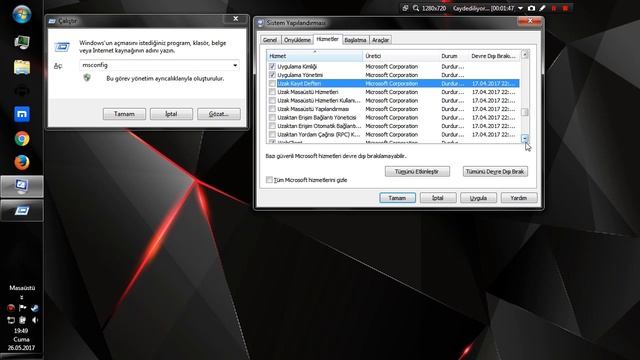The image size is (640, 360).
Task: Check Uzaktan Erişim Otomatik Bağlantı service
Action: pyautogui.click(x=272, y=126)
